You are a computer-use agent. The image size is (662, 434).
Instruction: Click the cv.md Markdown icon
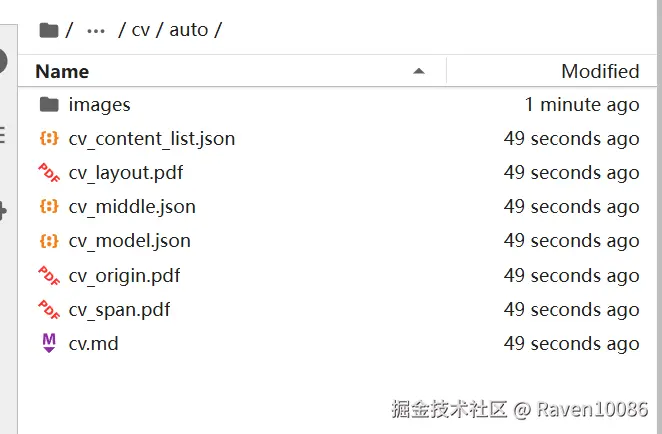(49, 343)
